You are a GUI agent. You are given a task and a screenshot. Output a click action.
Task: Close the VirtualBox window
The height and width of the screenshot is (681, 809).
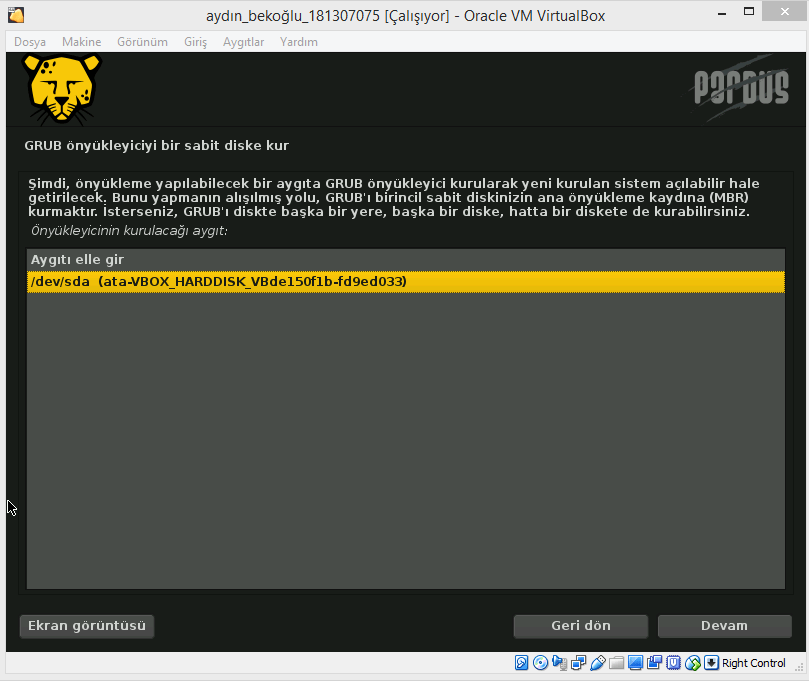point(784,12)
